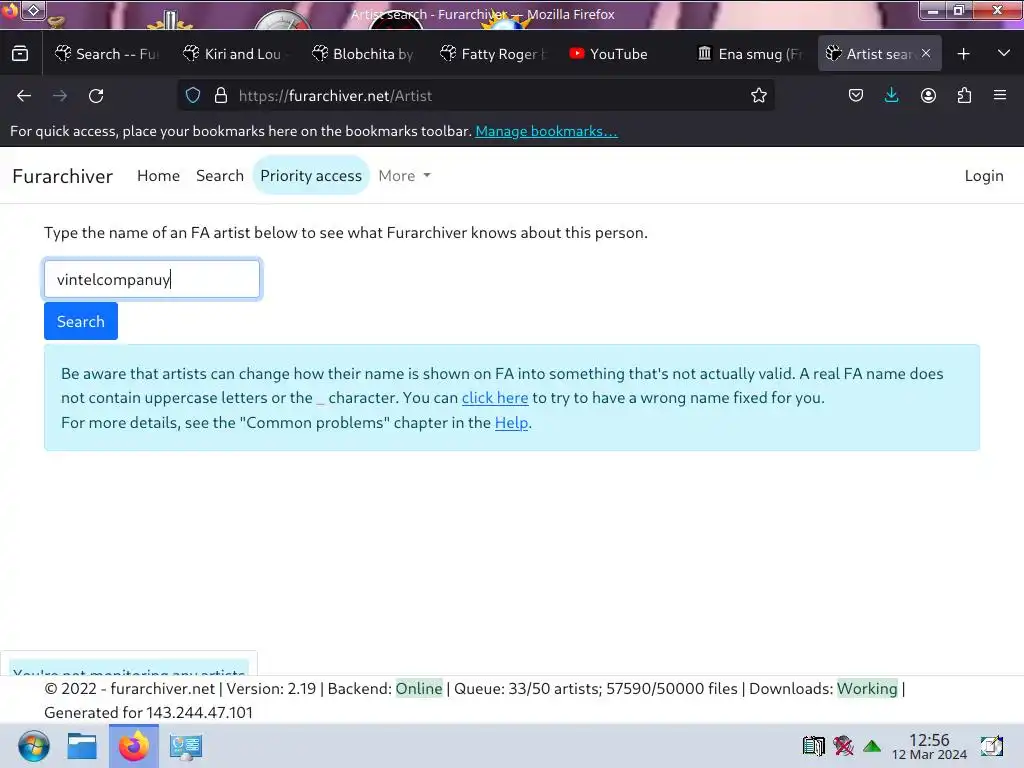Open the Firefox hamburger menu
Viewport: 1024px width, 768px height.
pos(1000,95)
